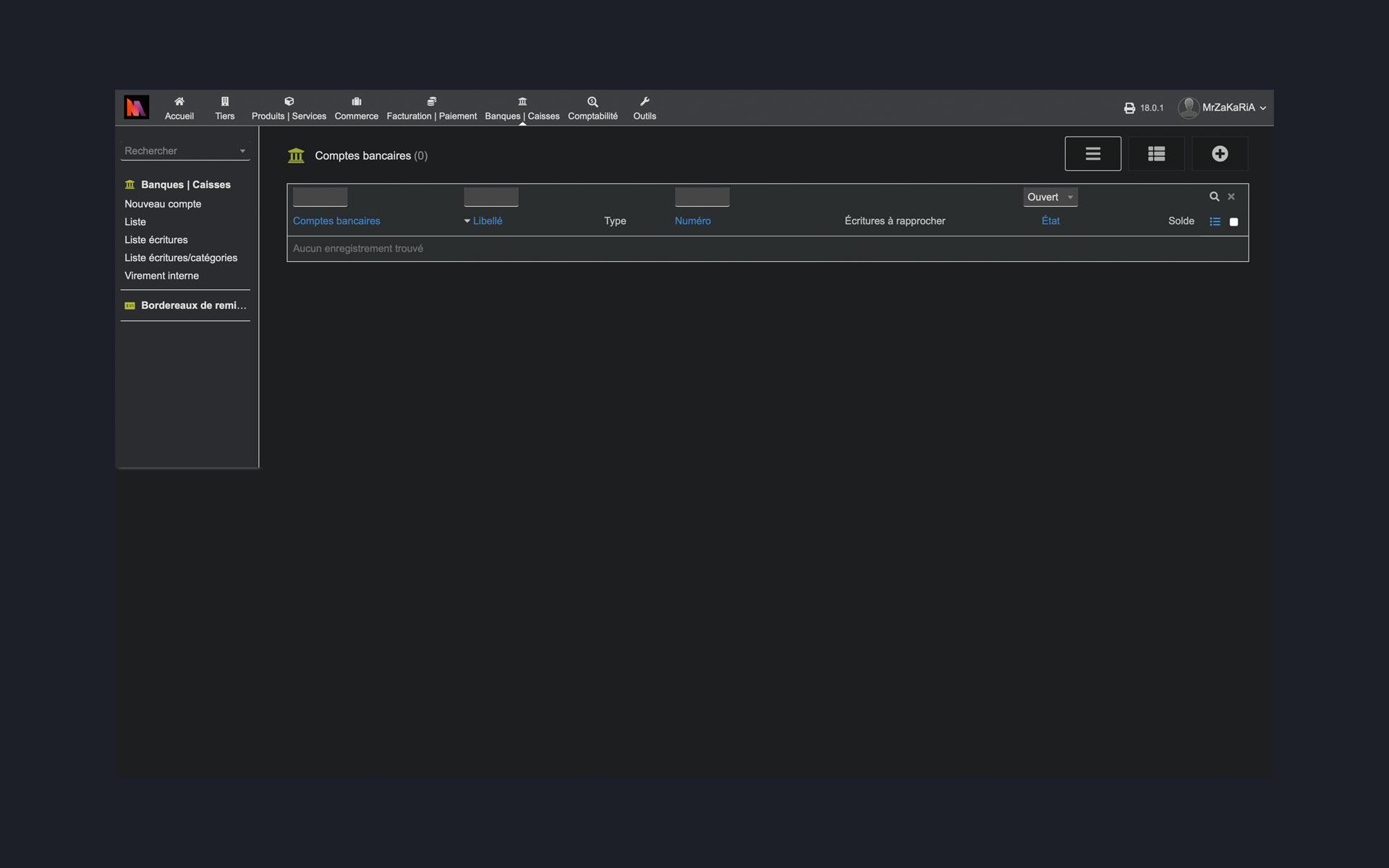This screenshot has width=1389, height=868.
Task: Open Bordereaux de remise sidebar section
Action: [x=193, y=305]
